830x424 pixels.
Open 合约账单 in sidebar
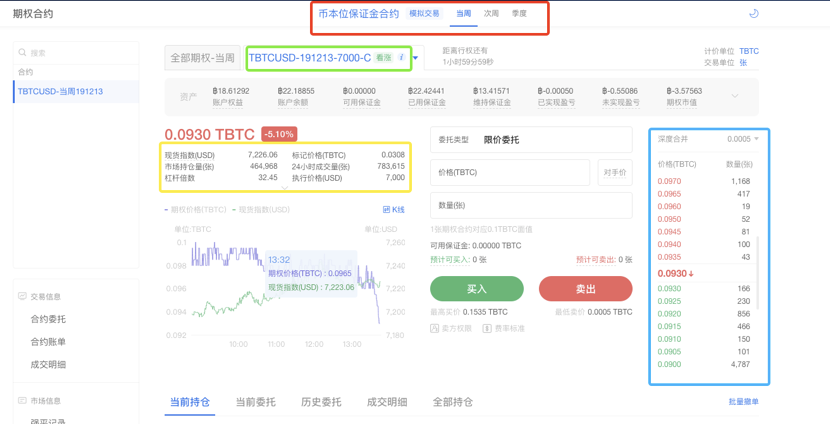48,342
